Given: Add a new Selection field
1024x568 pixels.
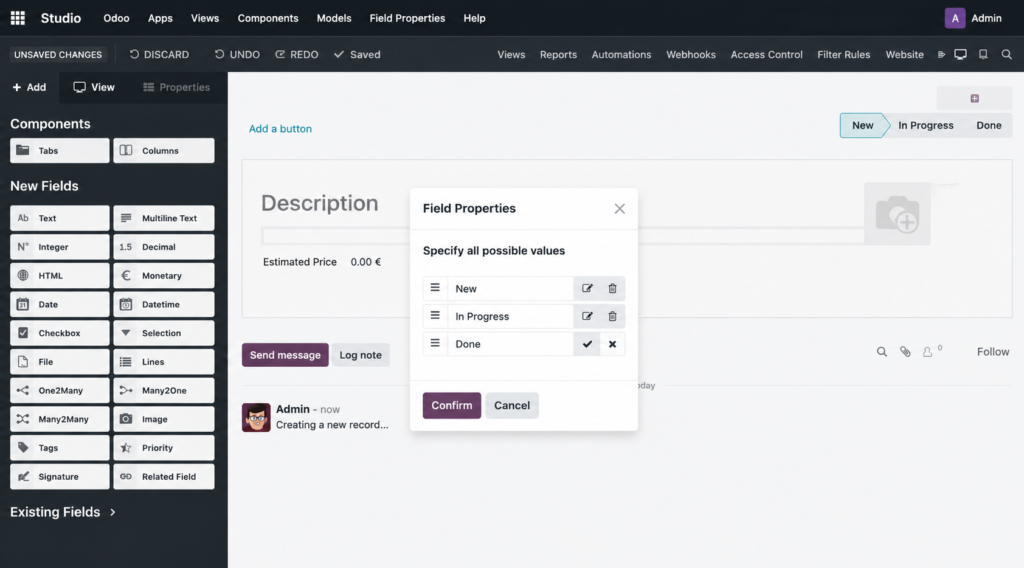Looking at the screenshot, I should 163,333.
